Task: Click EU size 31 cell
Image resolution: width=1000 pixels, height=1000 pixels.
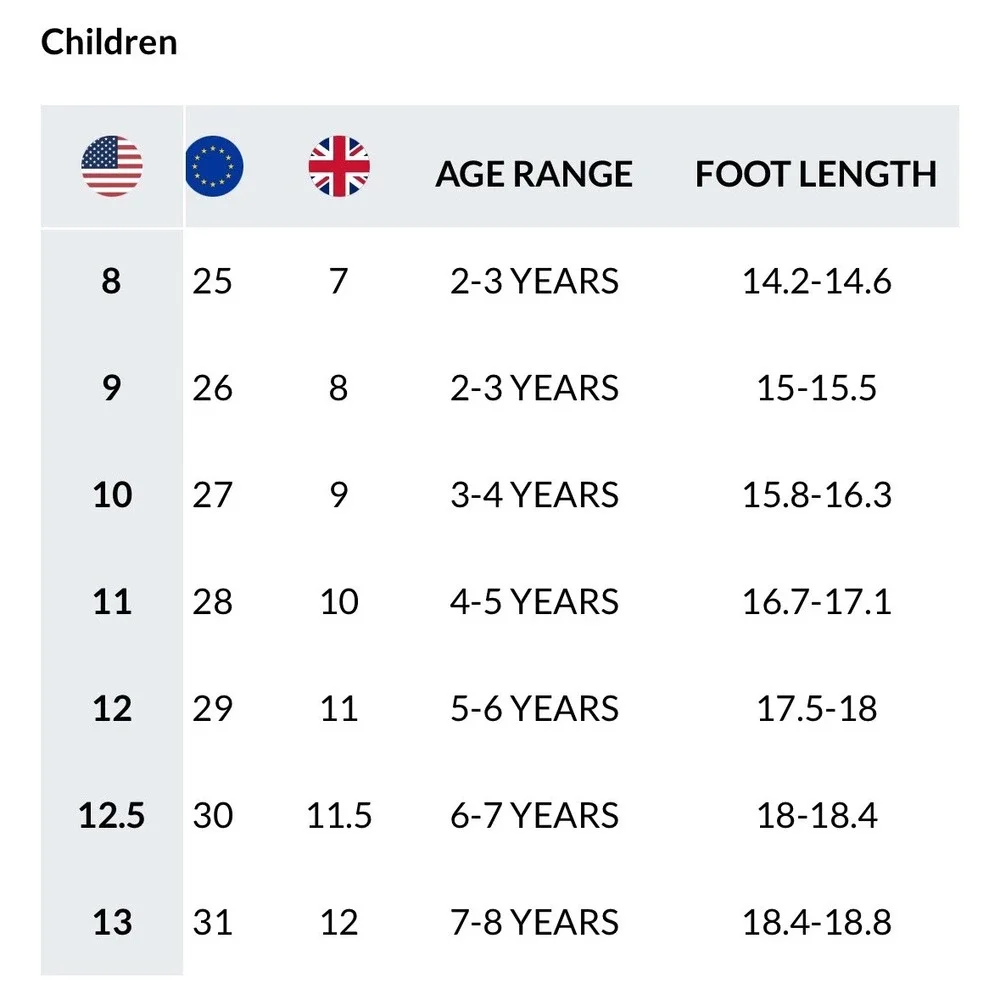Action: coord(212,922)
